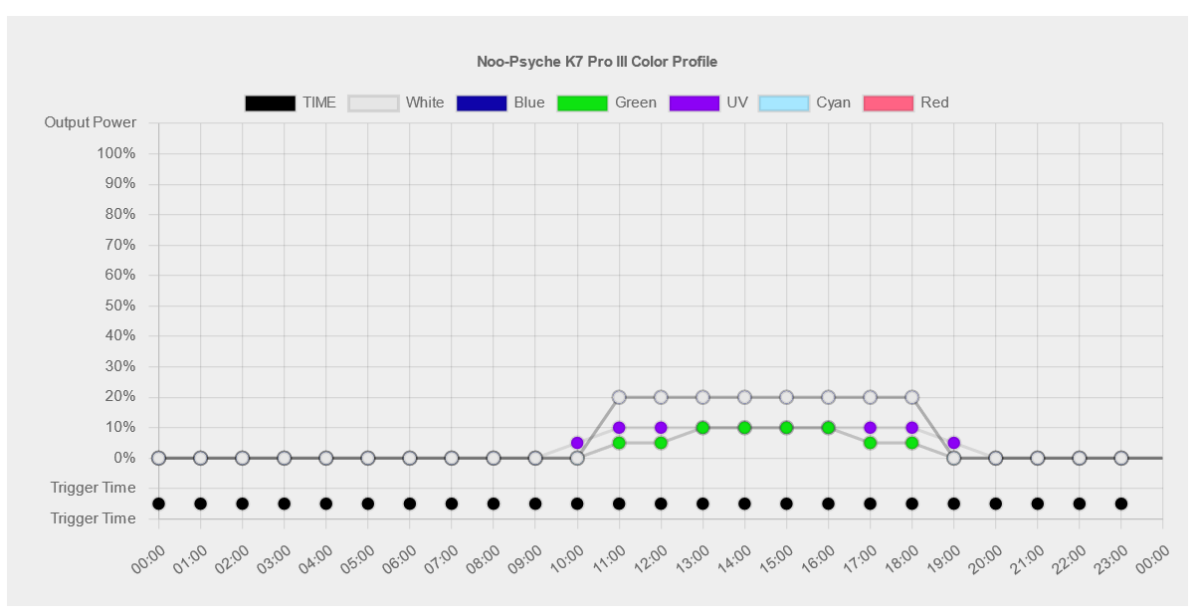Click the black TIME marker at 01:00
This screenshot has height=613, width=1200.
(200, 504)
